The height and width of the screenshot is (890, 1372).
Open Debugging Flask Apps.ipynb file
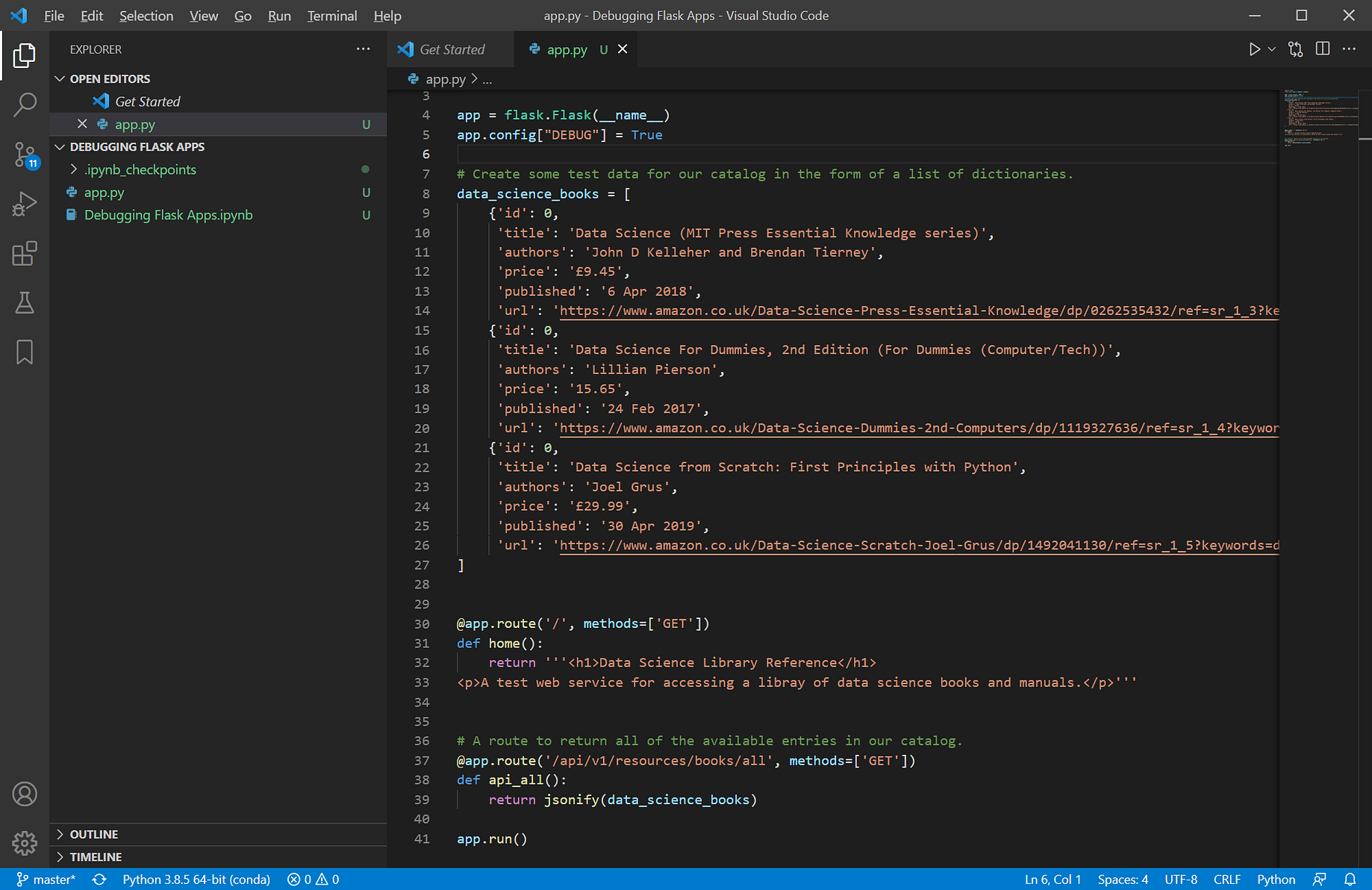(168, 215)
